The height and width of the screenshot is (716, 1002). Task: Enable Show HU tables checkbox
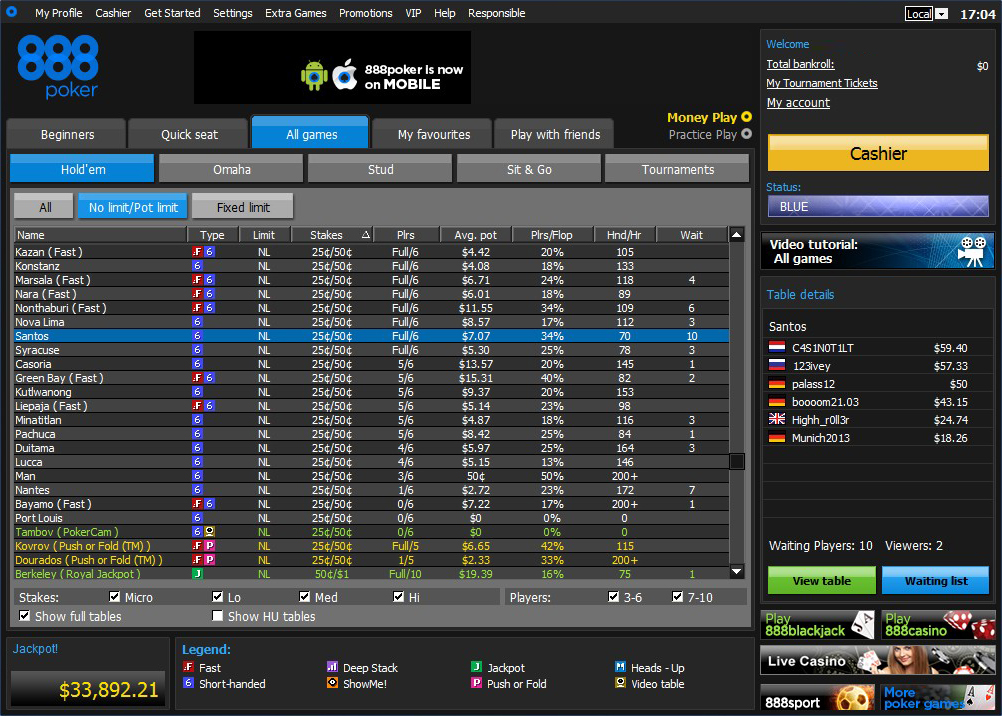coord(218,616)
